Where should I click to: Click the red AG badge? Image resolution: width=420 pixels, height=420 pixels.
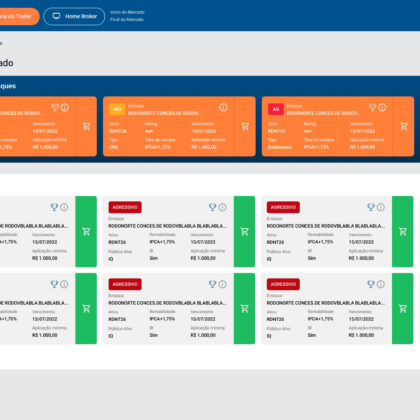pos(276,109)
